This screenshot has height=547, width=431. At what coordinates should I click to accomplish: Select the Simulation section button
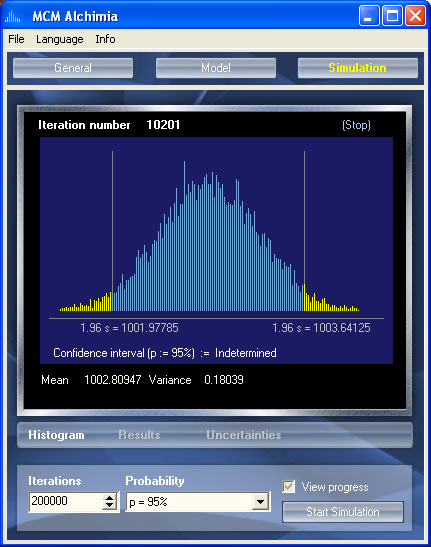tap(358, 68)
